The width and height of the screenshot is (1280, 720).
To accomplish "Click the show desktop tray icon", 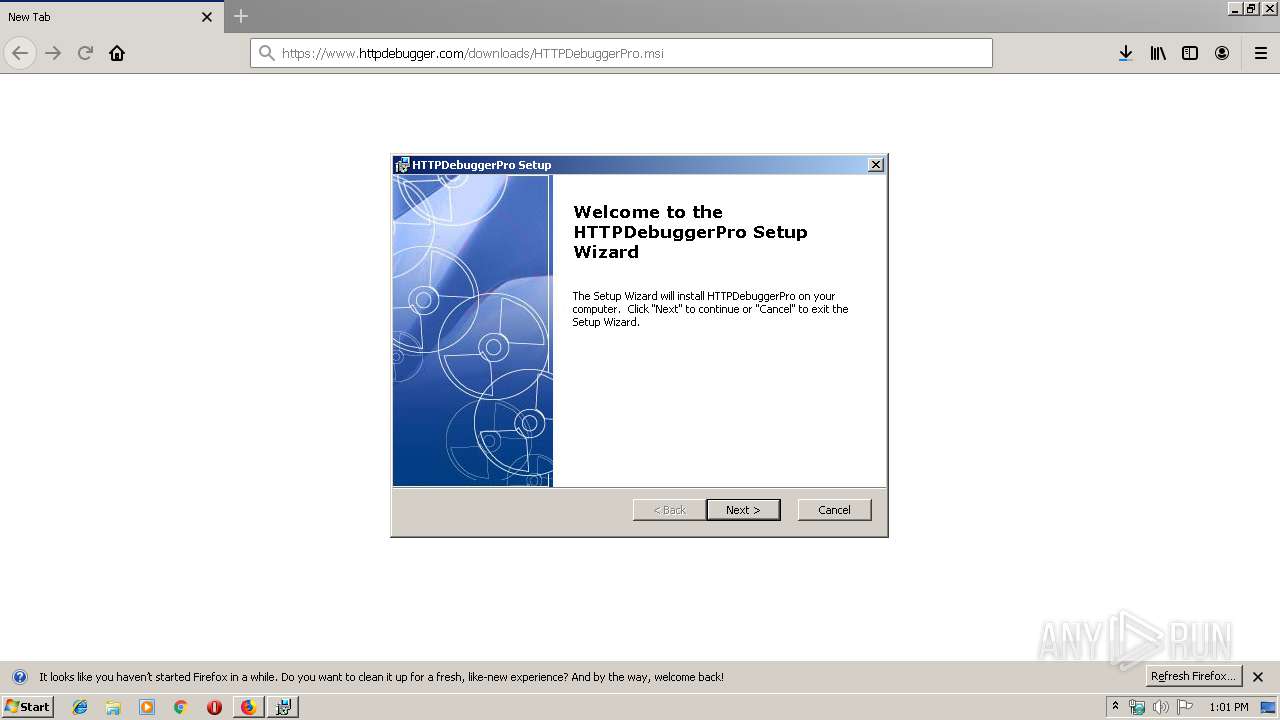I will [x=1268, y=707].
